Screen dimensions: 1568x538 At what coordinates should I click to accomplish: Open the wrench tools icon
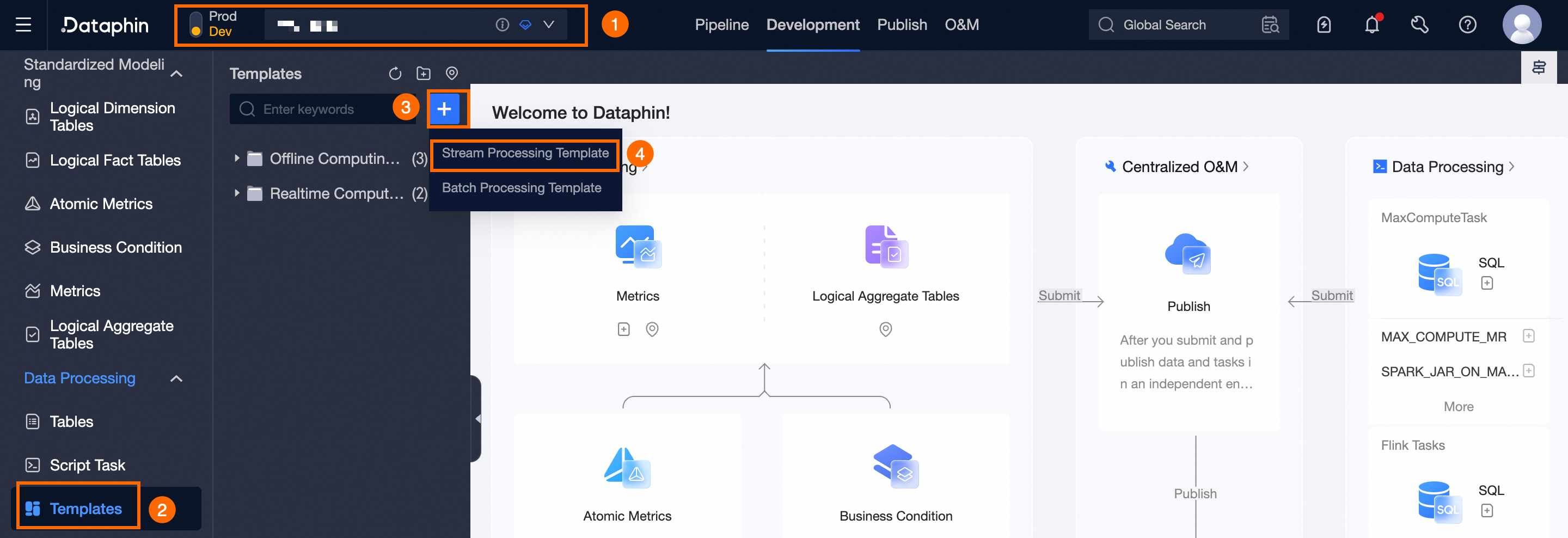1419,25
